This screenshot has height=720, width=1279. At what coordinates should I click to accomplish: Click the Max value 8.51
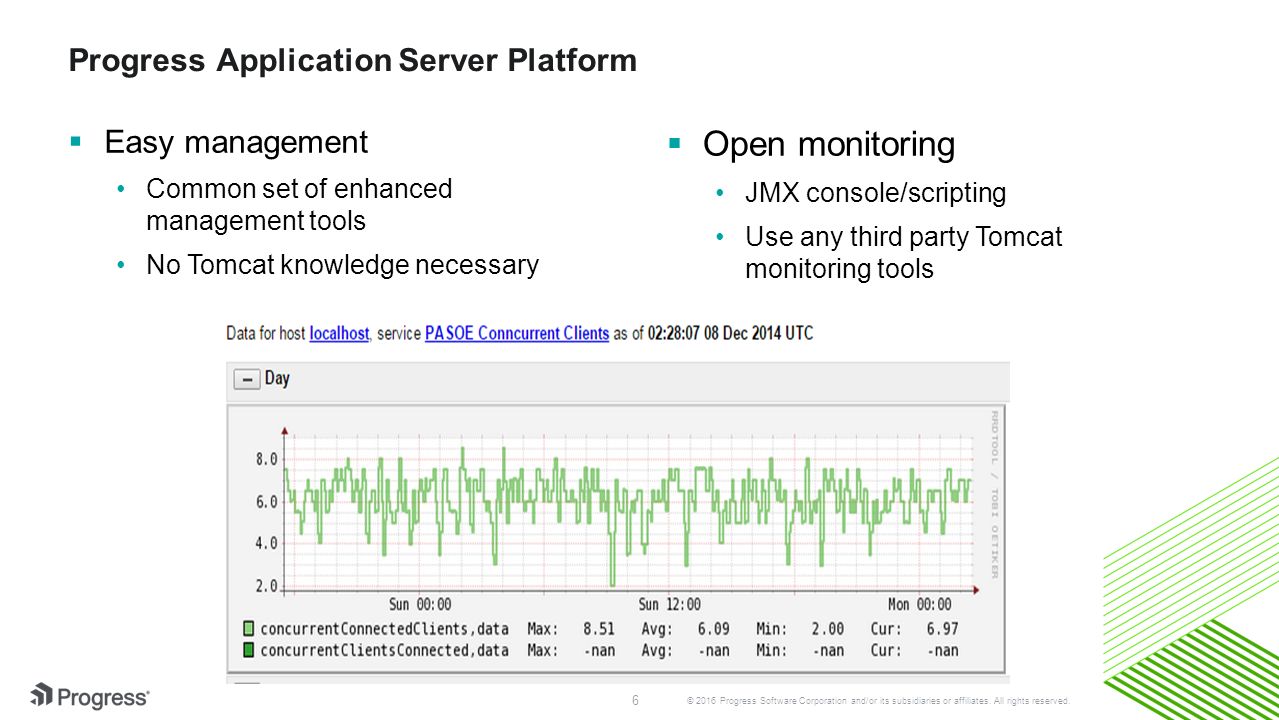tap(599, 629)
